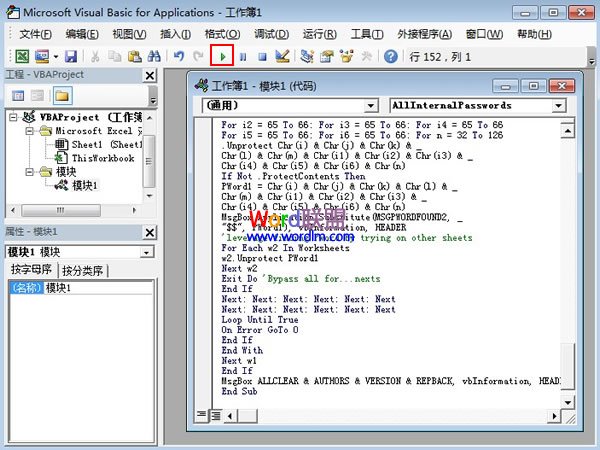Switch to the 按字母序 tab
Viewport: 600px width, 450px height.
point(31,269)
